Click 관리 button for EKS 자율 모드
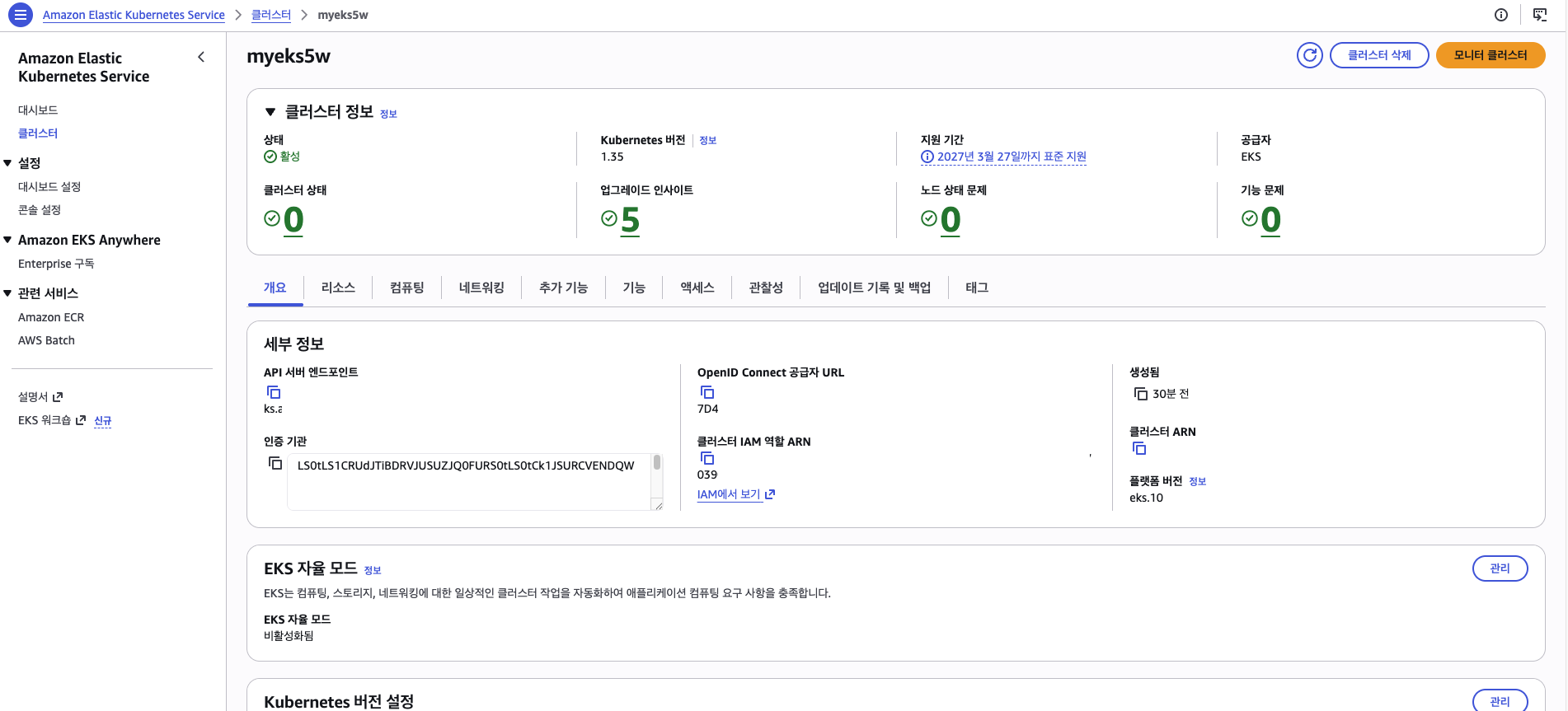The image size is (1568, 711). point(1500,568)
